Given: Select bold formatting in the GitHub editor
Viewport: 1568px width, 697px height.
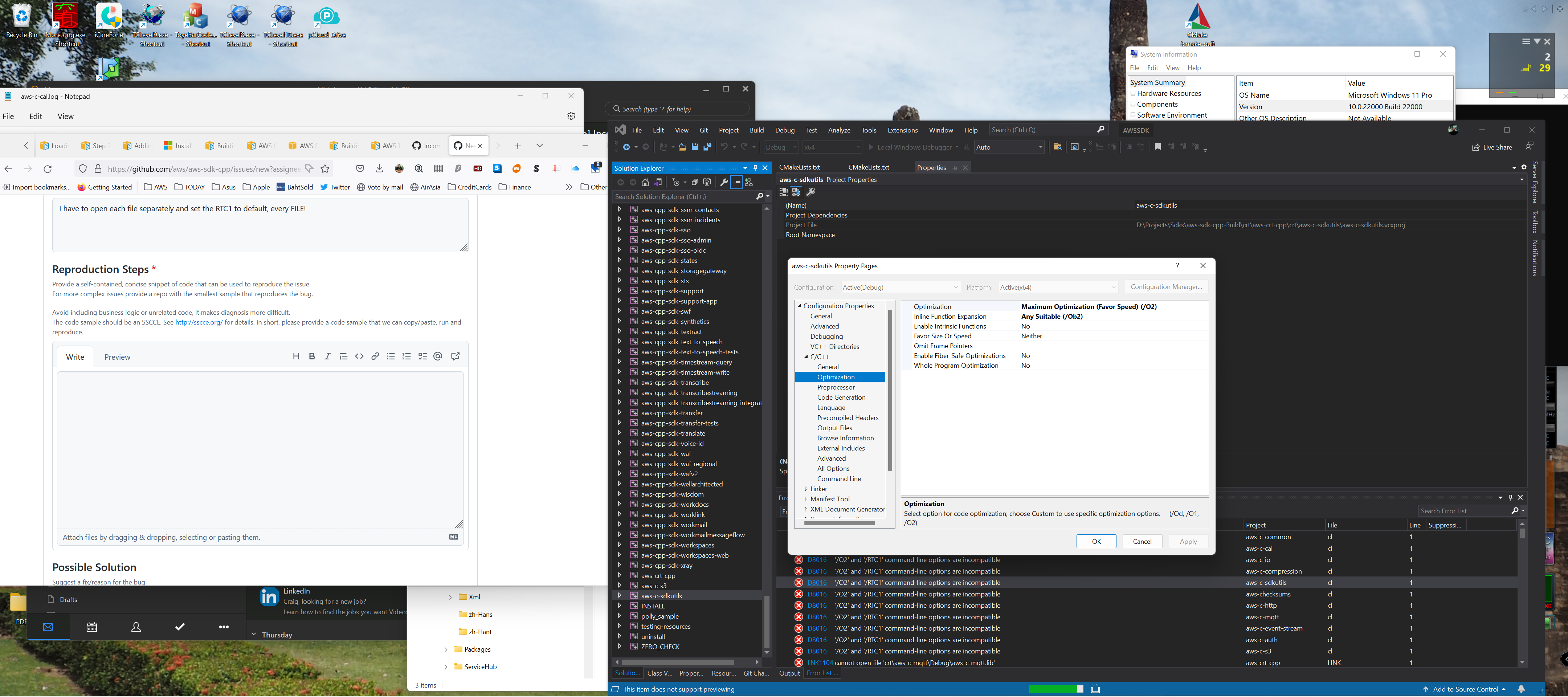Looking at the screenshot, I should (312, 356).
